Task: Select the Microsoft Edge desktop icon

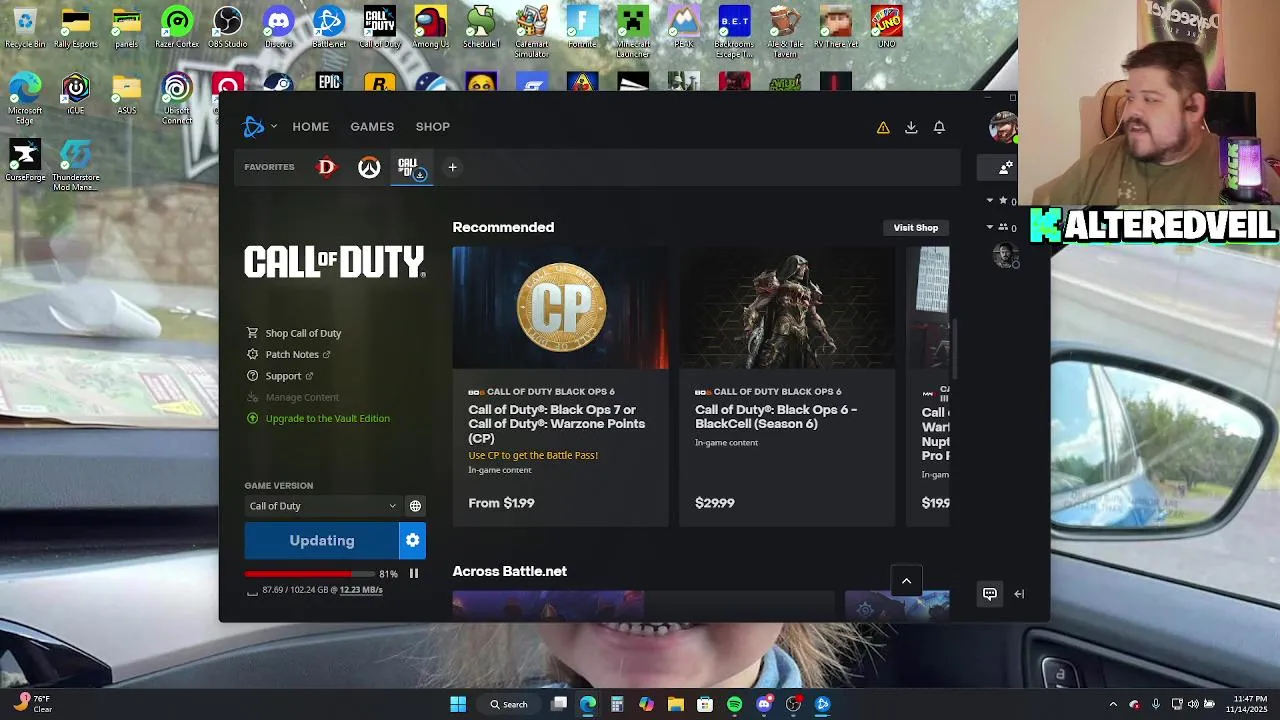Action: [25, 98]
